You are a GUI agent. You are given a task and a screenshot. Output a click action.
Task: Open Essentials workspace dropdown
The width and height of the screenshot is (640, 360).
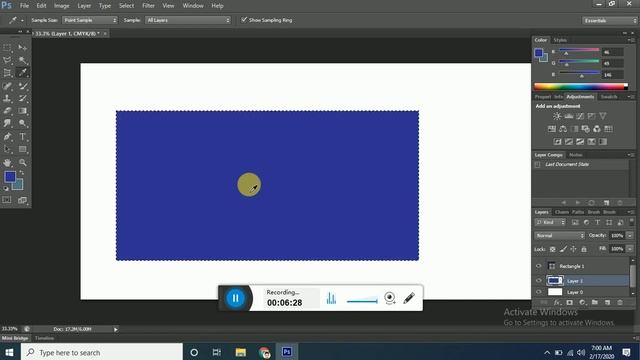(610, 20)
